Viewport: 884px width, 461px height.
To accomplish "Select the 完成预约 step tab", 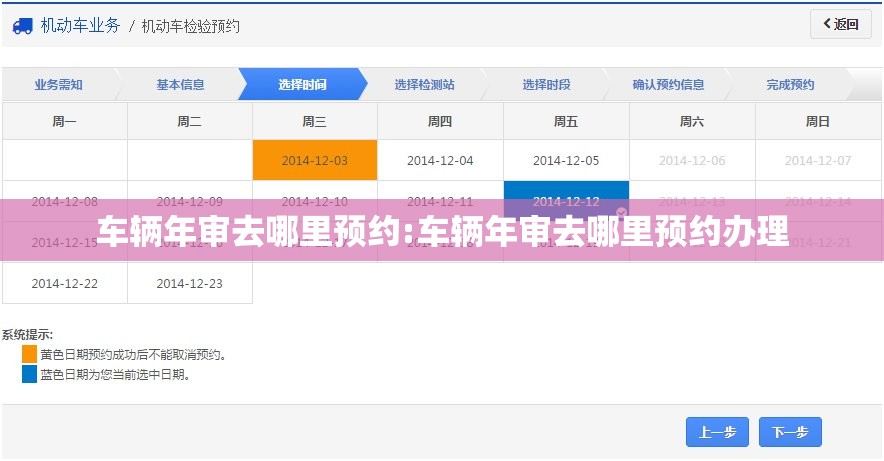I will click(x=790, y=85).
